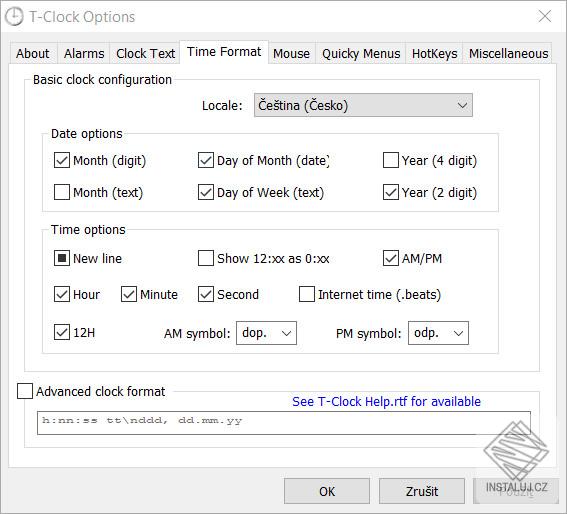Click the See T-Clock Help.rtf link
Screen dimensions: 567x514
click(386, 402)
